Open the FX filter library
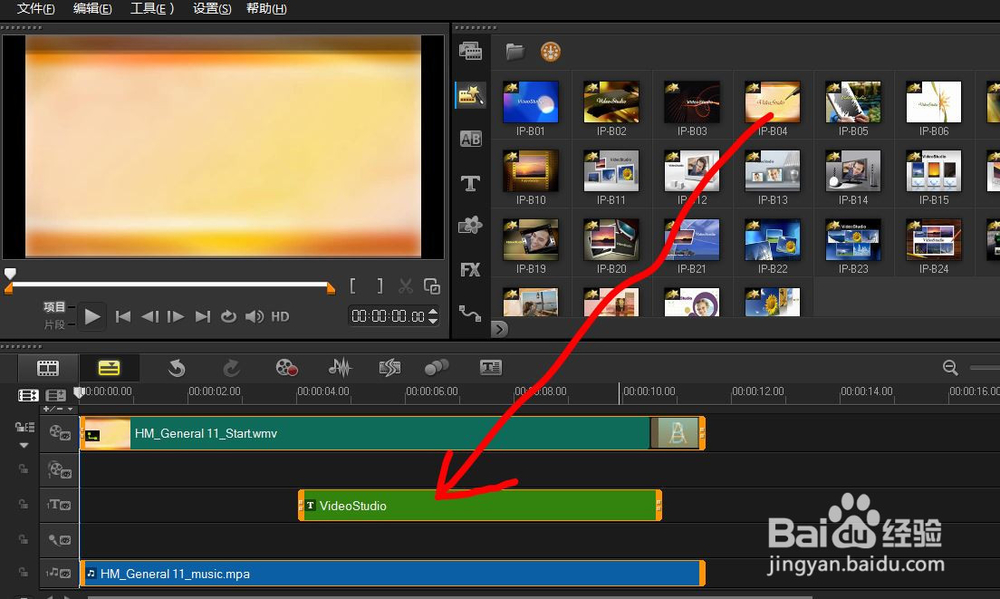 click(x=471, y=270)
